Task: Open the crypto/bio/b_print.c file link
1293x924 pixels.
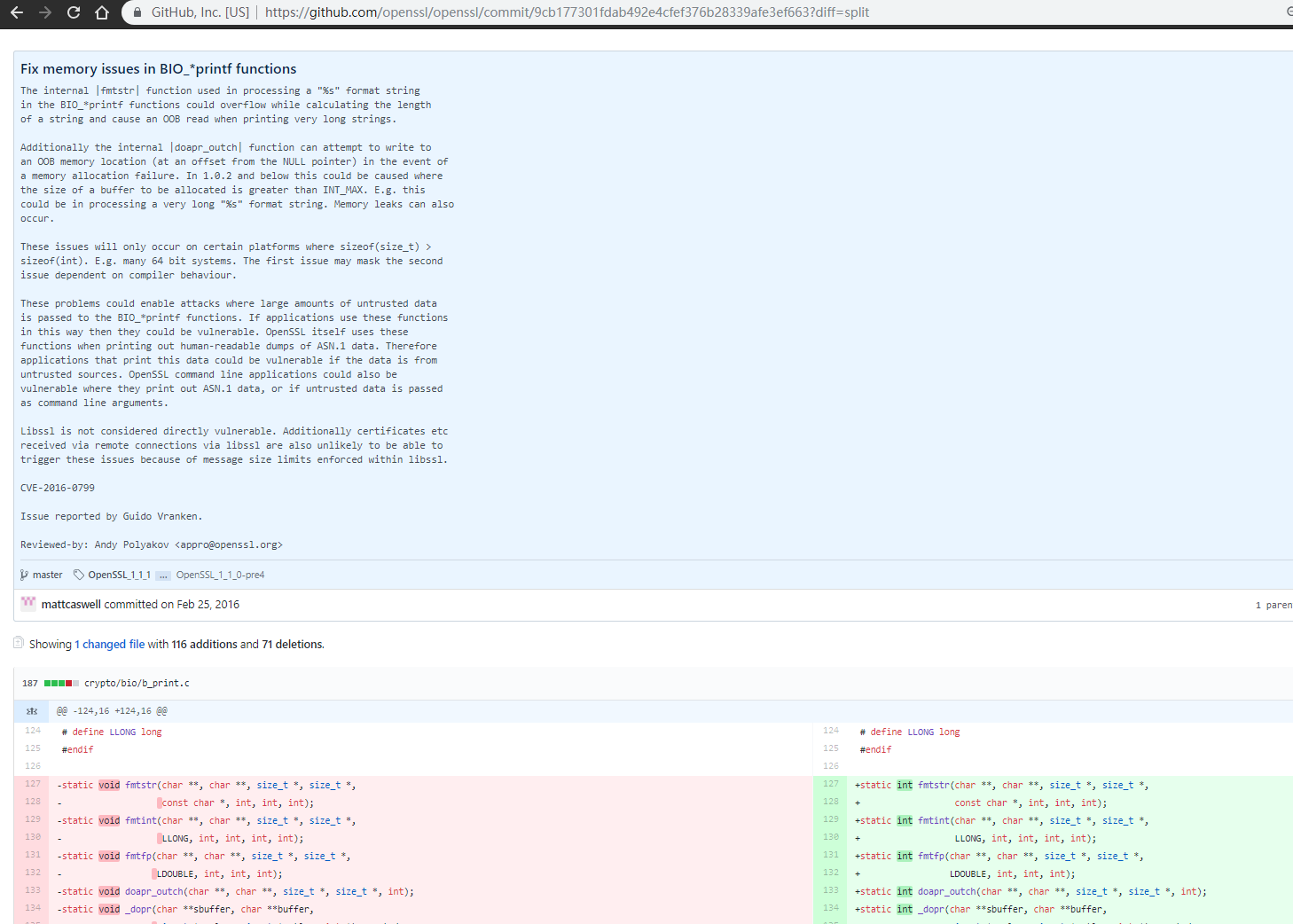Action: point(137,683)
